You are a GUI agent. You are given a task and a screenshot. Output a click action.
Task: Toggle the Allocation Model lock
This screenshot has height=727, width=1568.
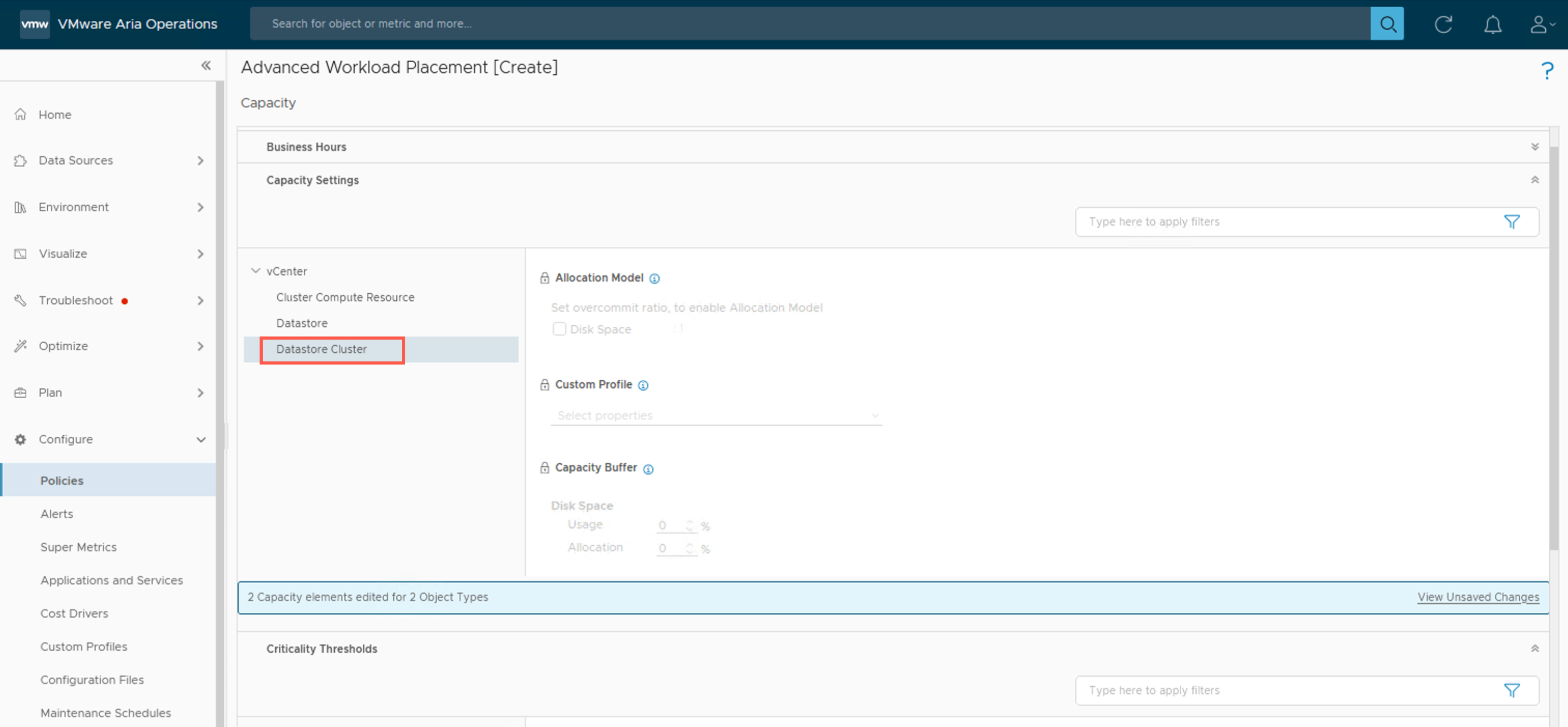click(x=544, y=278)
